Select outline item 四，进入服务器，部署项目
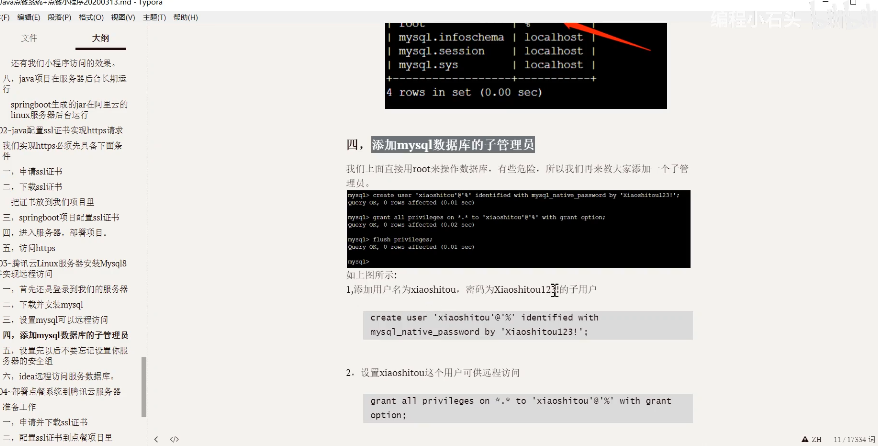The width and height of the screenshot is (878, 446). click(54, 232)
